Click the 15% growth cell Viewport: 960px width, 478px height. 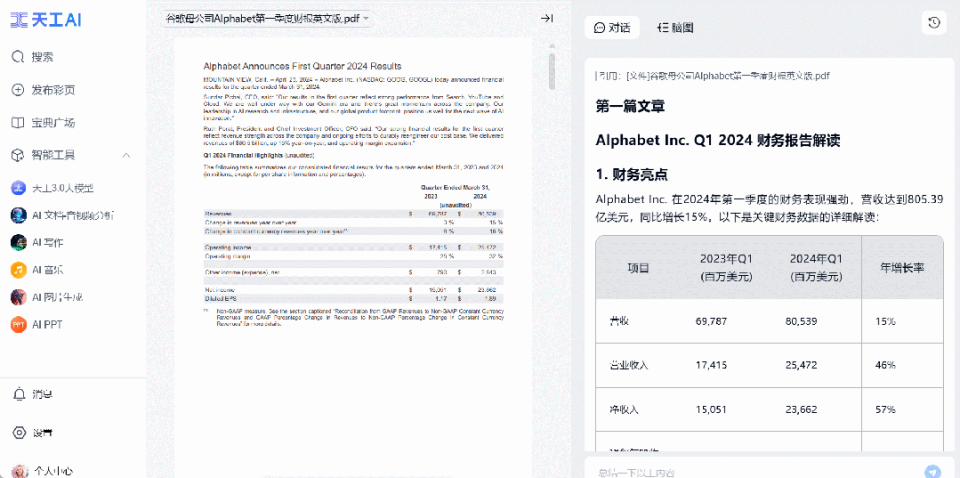click(x=885, y=321)
